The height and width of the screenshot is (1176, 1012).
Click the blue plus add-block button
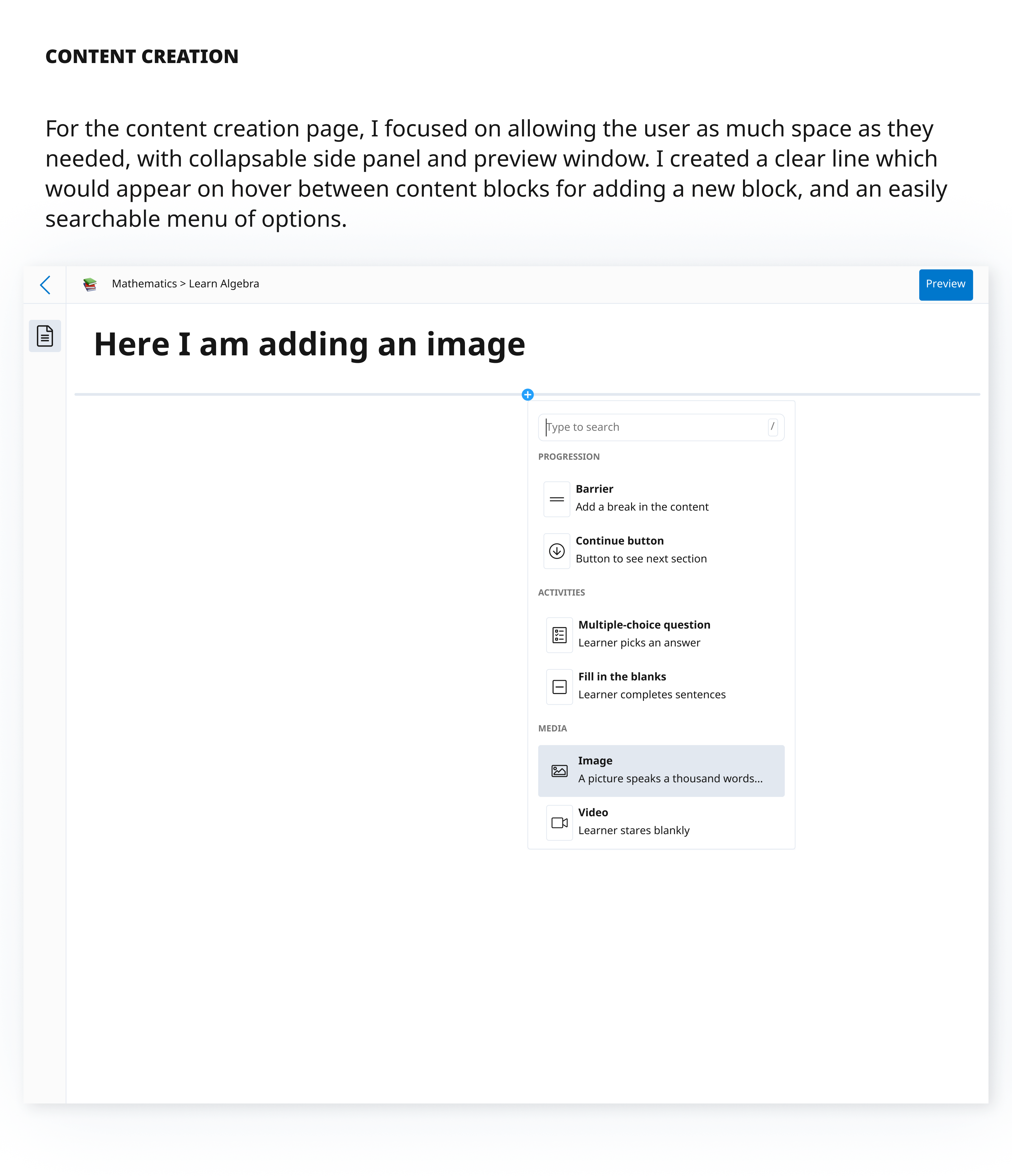coord(528,395)
